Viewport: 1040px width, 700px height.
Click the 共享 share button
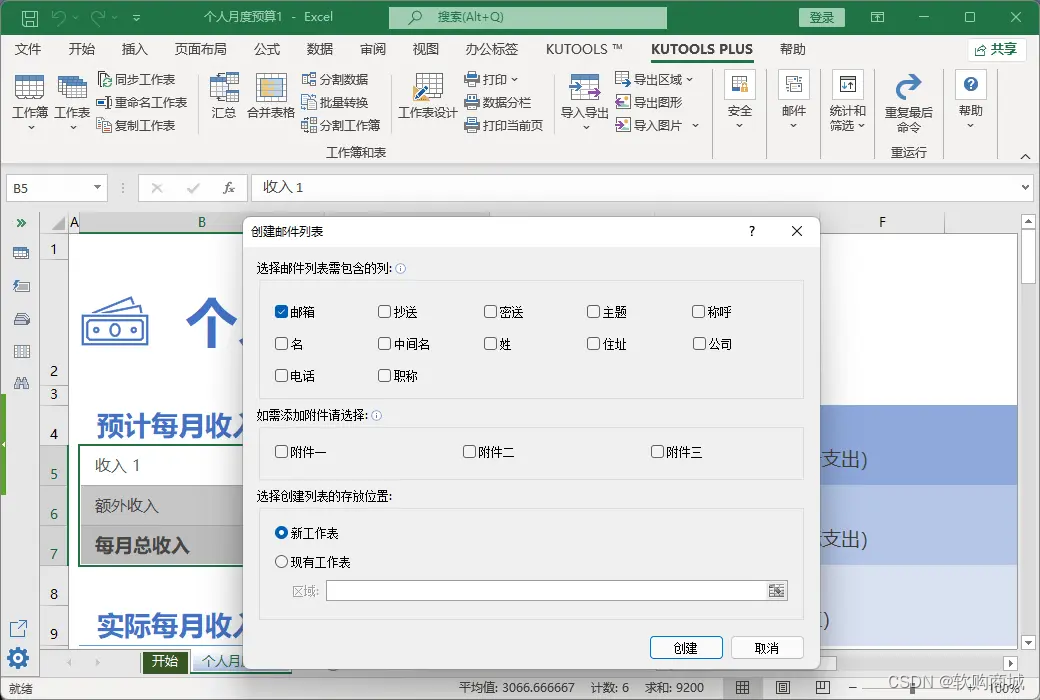[996, 49]
